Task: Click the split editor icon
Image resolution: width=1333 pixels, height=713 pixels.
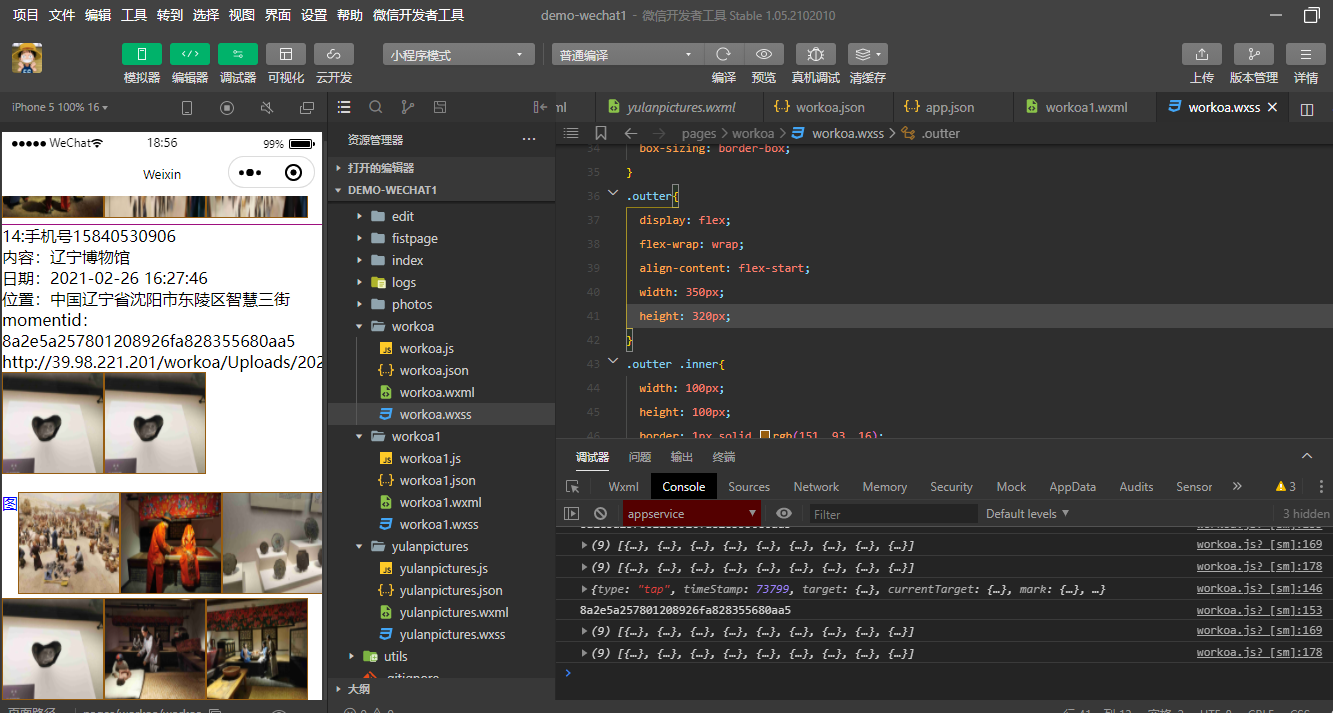Action: [1306, 109]
